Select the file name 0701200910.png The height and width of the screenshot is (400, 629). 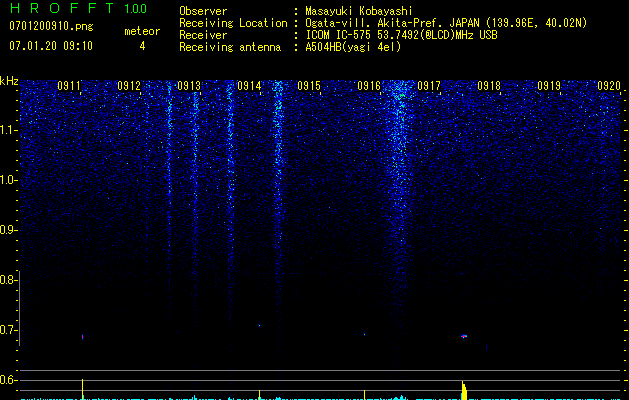[x=51, y=27]
